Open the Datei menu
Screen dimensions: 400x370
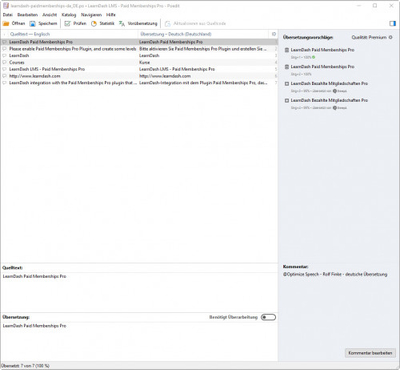[x=8, y=15]
